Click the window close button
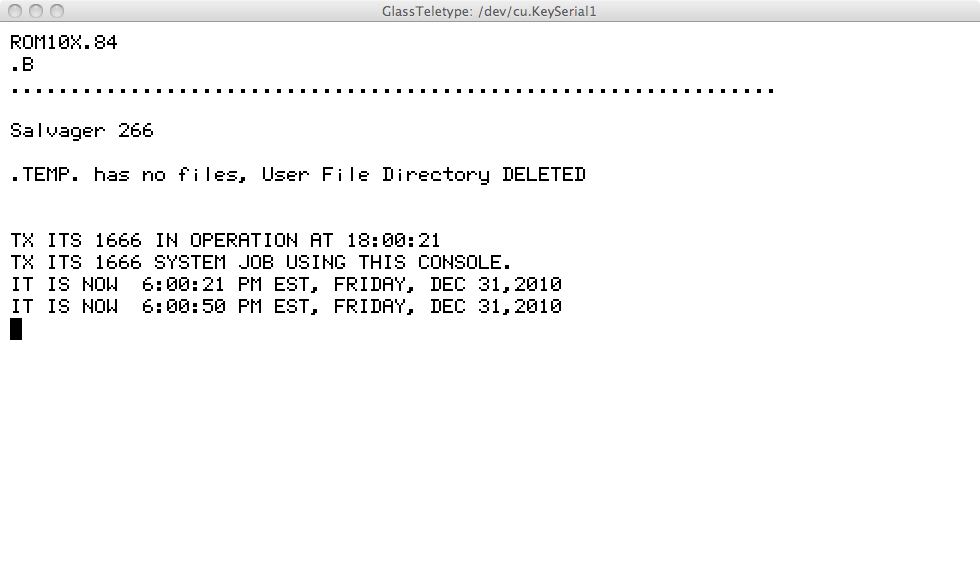Screen dimensions: 980x570 coord(15,11)
